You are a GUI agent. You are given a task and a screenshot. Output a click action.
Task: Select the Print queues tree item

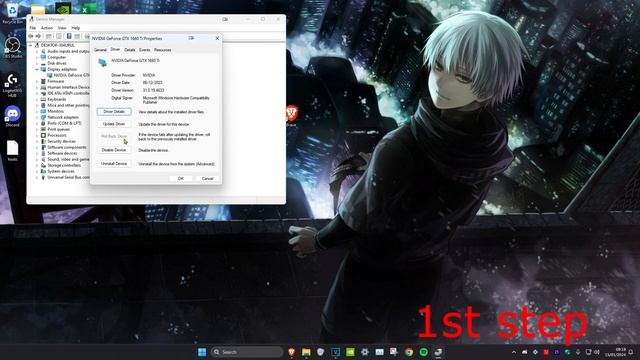pos(58,129)
